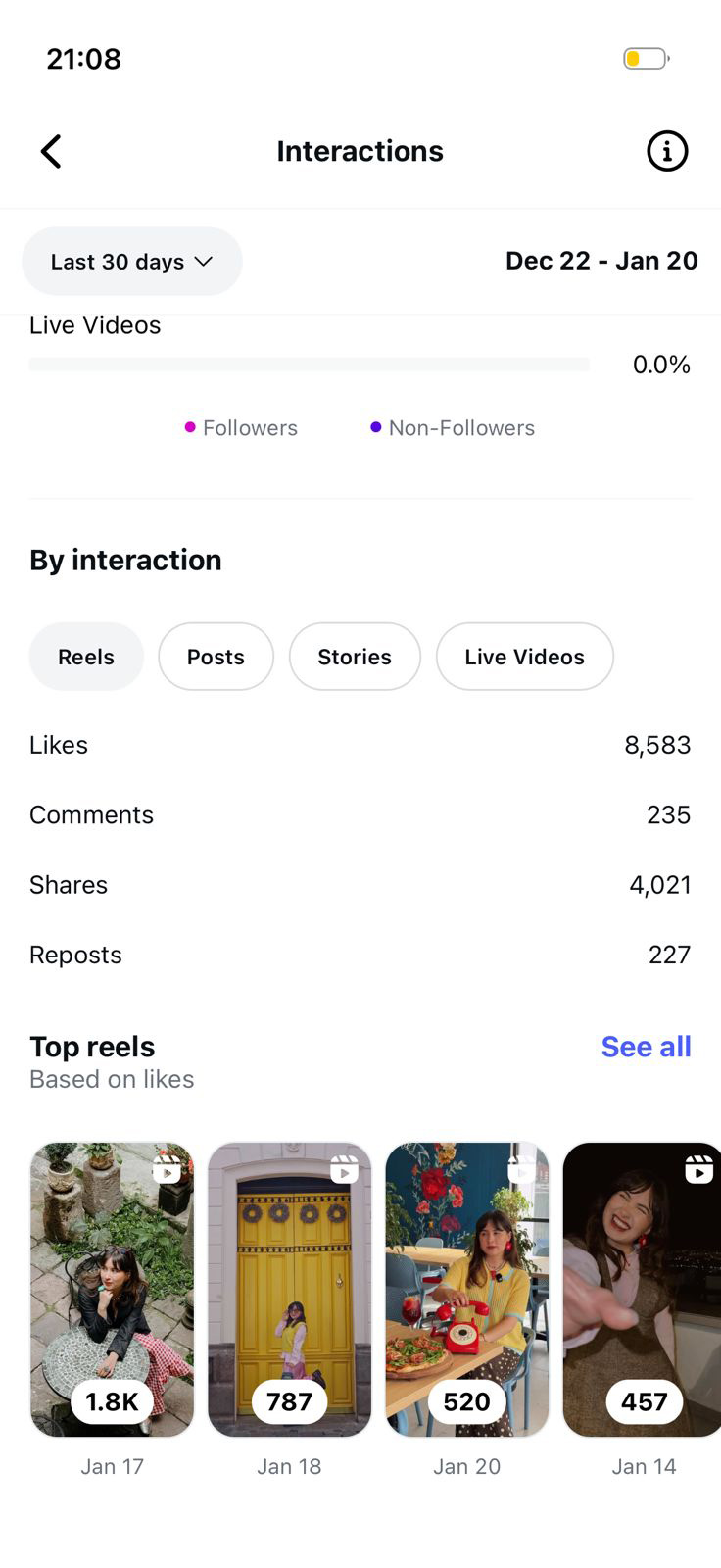721x1568 pixels.
Task: Tap reel icon on yellow door thumbnail
Action: point(344,1169)
